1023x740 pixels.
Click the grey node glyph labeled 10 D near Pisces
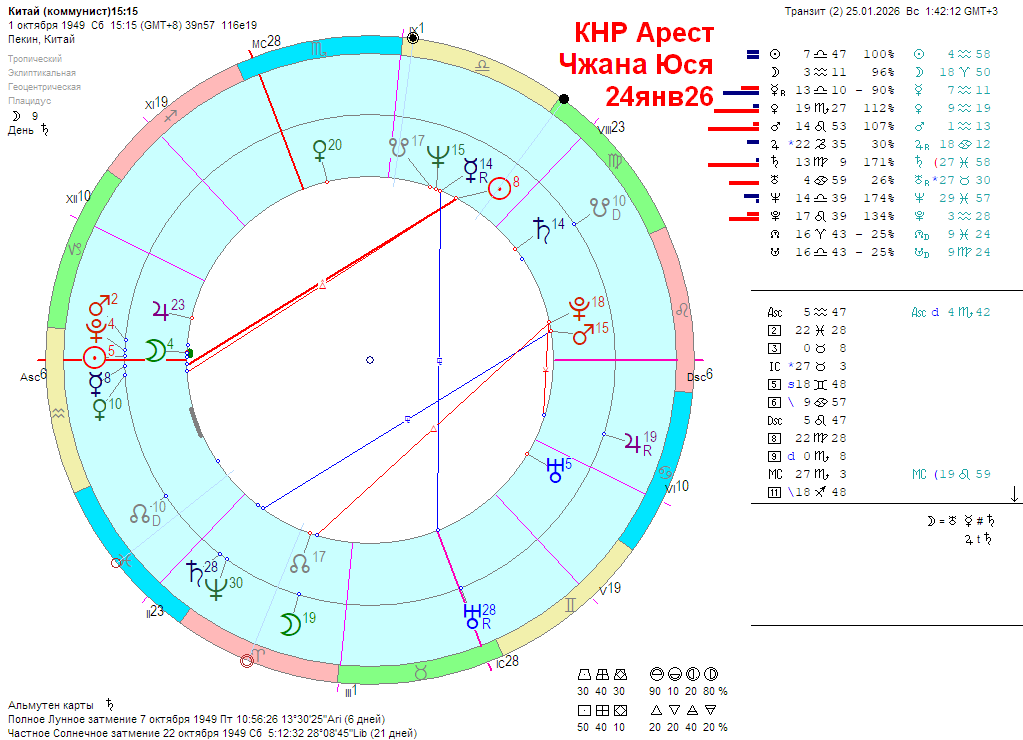coord(140,514)
